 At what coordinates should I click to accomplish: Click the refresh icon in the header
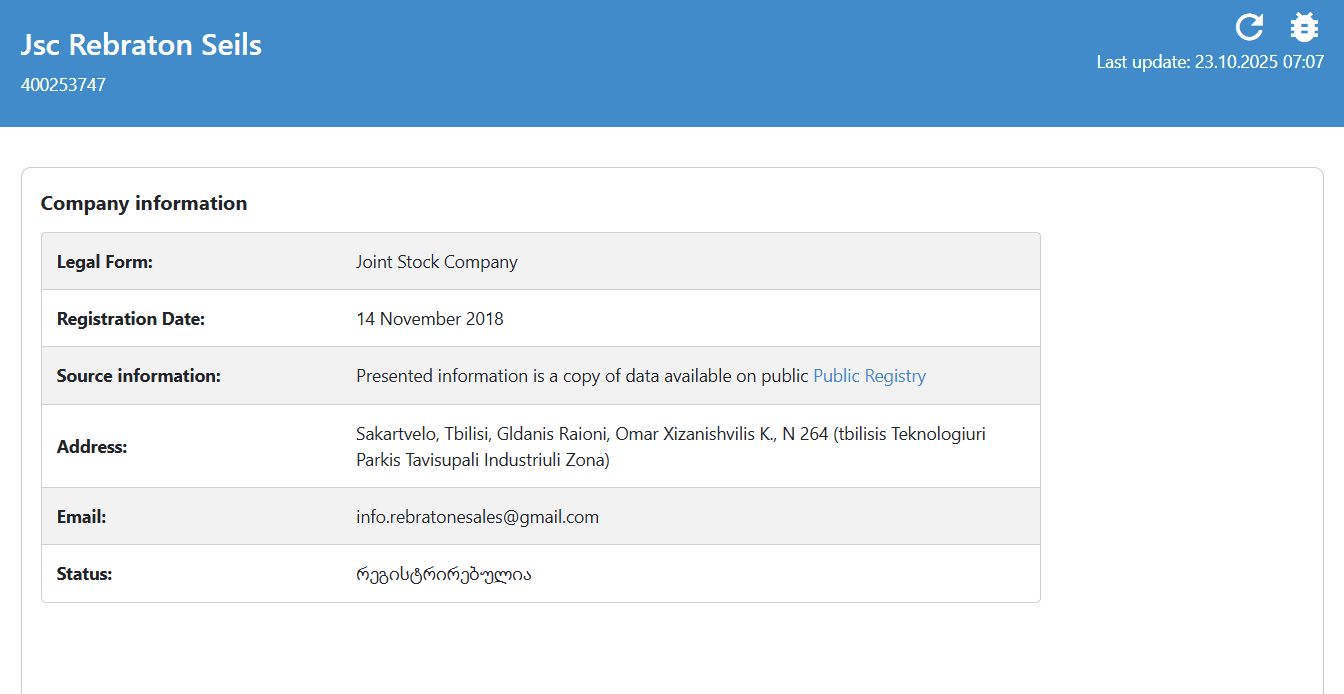tap(1249, 27)
